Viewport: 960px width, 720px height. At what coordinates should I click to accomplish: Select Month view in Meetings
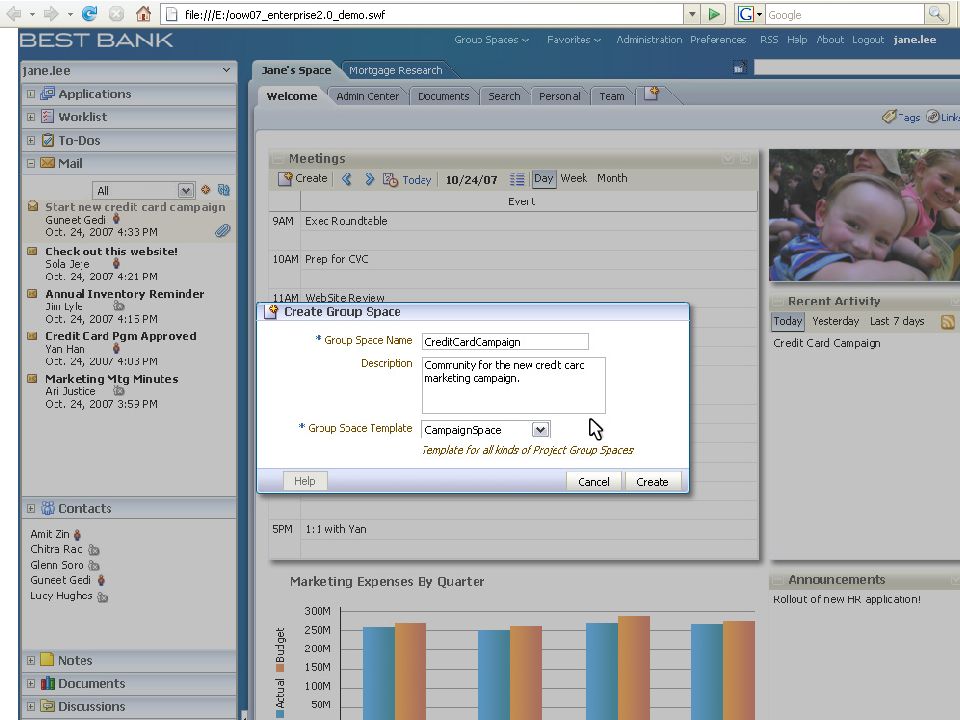pos(612,178)
